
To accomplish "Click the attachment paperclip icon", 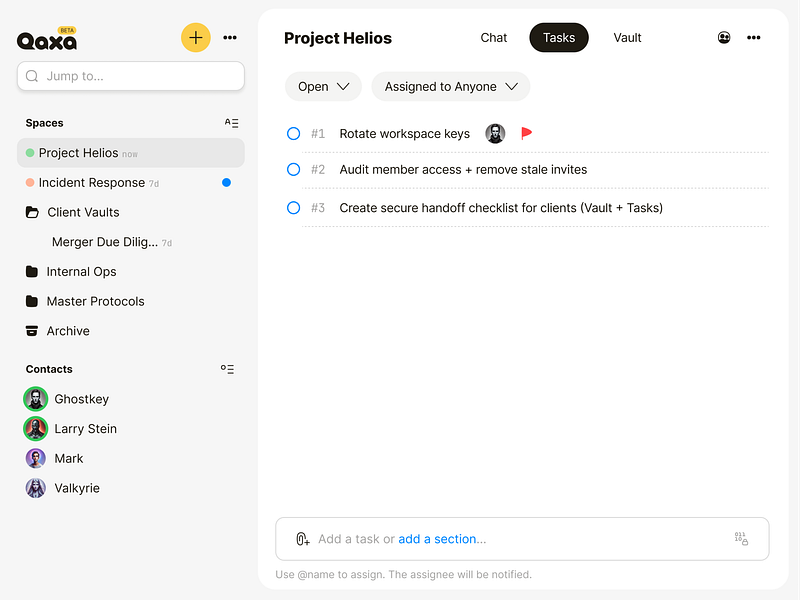I will [302, 539].
